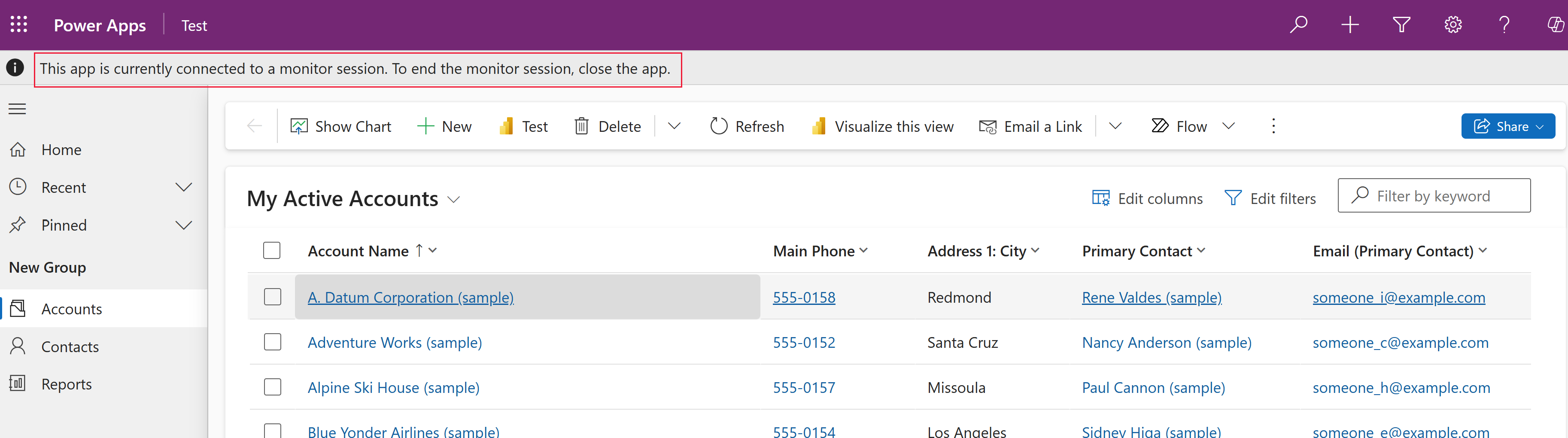The image size is (1568, 438).
Task: Click the Share button
Action: pos(1508,126)
